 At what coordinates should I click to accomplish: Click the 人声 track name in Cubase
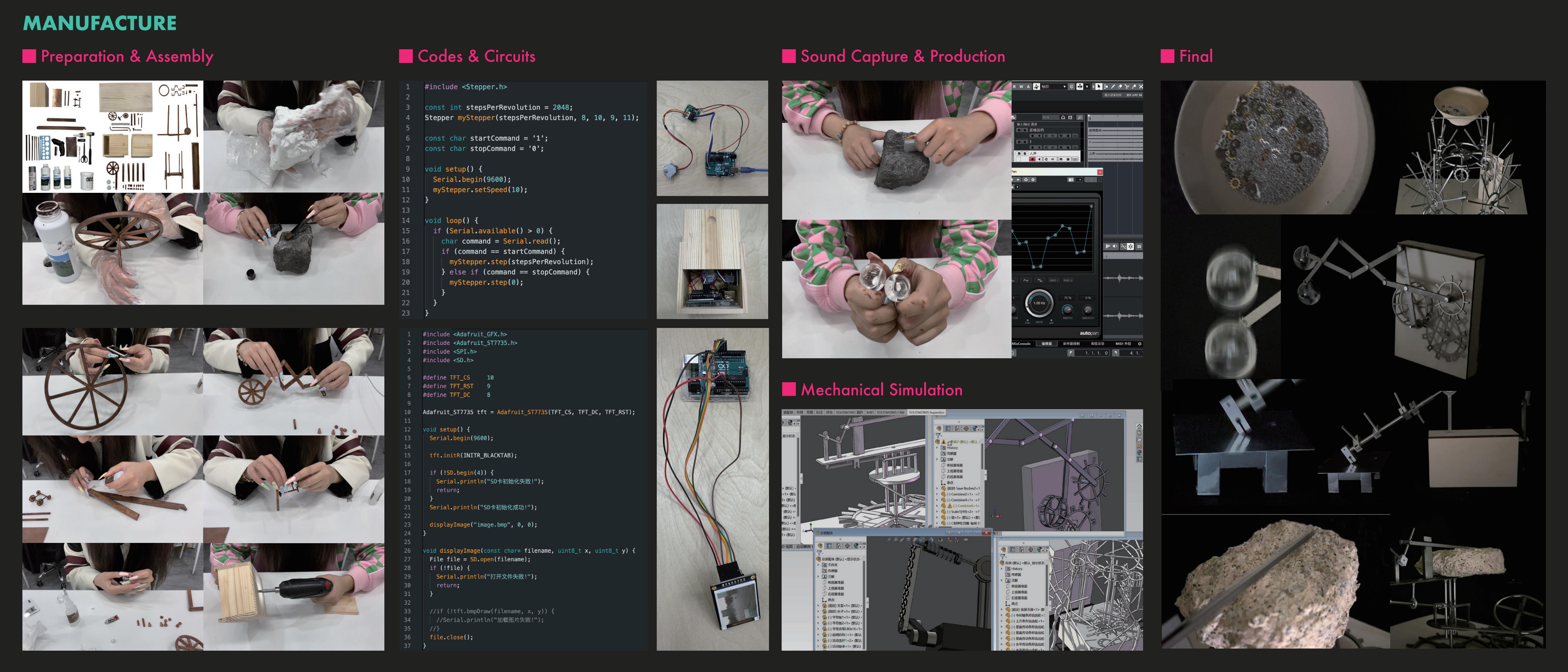[1033, 153]
